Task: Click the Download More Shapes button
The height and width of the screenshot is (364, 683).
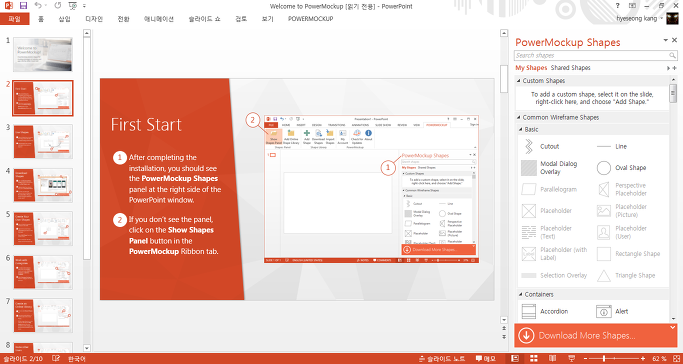Action: click(x=595, y=335)
